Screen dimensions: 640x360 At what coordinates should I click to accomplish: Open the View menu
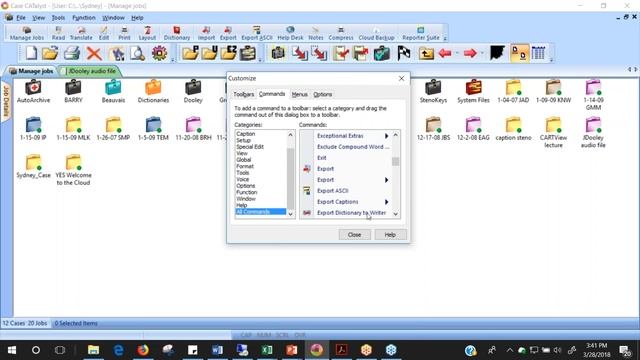[39, 18]
